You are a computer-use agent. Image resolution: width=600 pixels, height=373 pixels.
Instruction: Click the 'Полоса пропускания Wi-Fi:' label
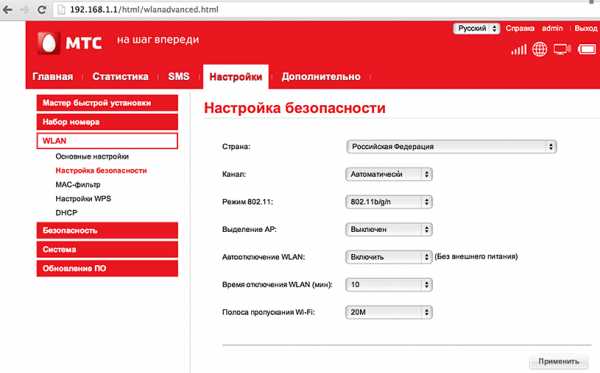tap(268, 312)
